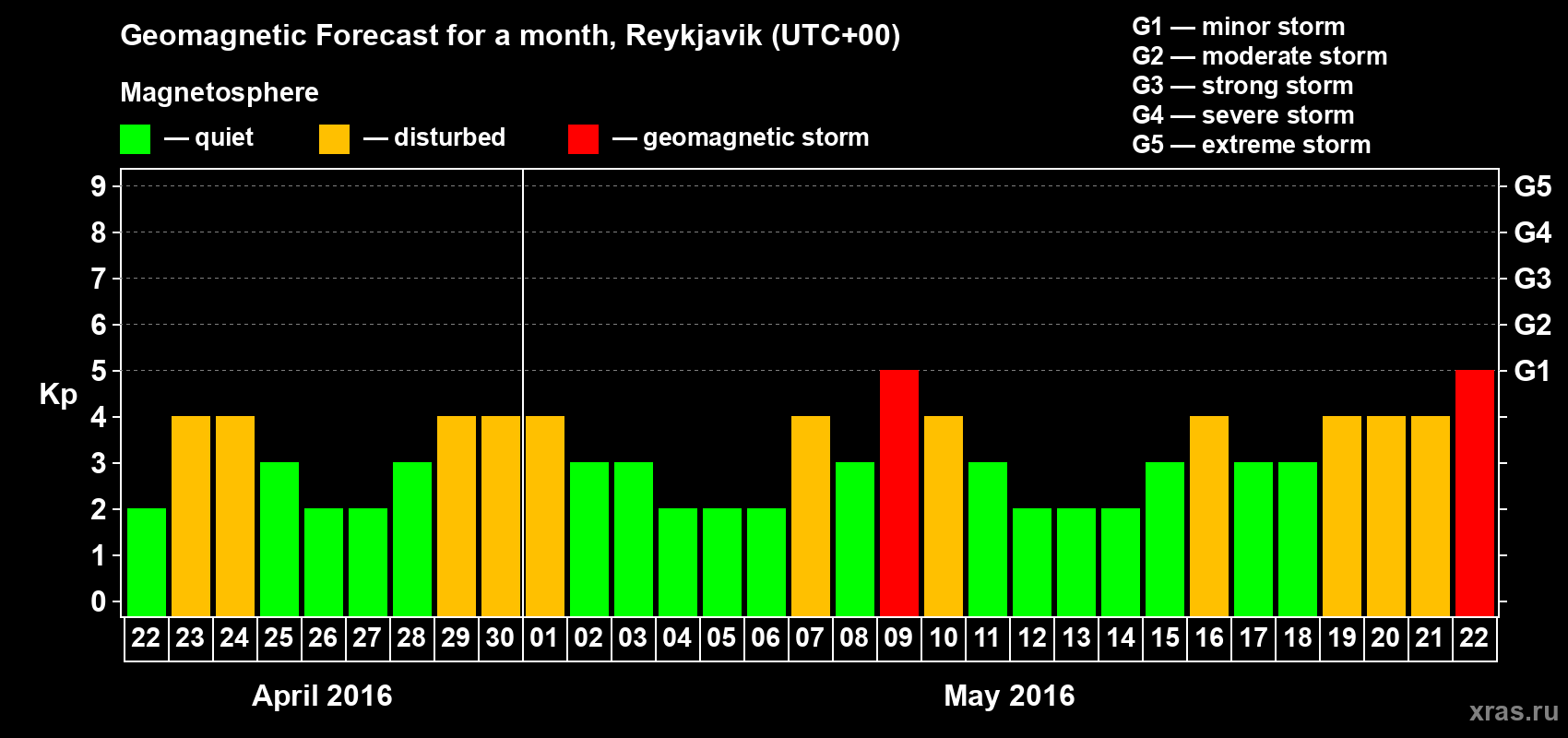
Task: Select the red storm bar for May 09
Action: click(x=899, y=493)
